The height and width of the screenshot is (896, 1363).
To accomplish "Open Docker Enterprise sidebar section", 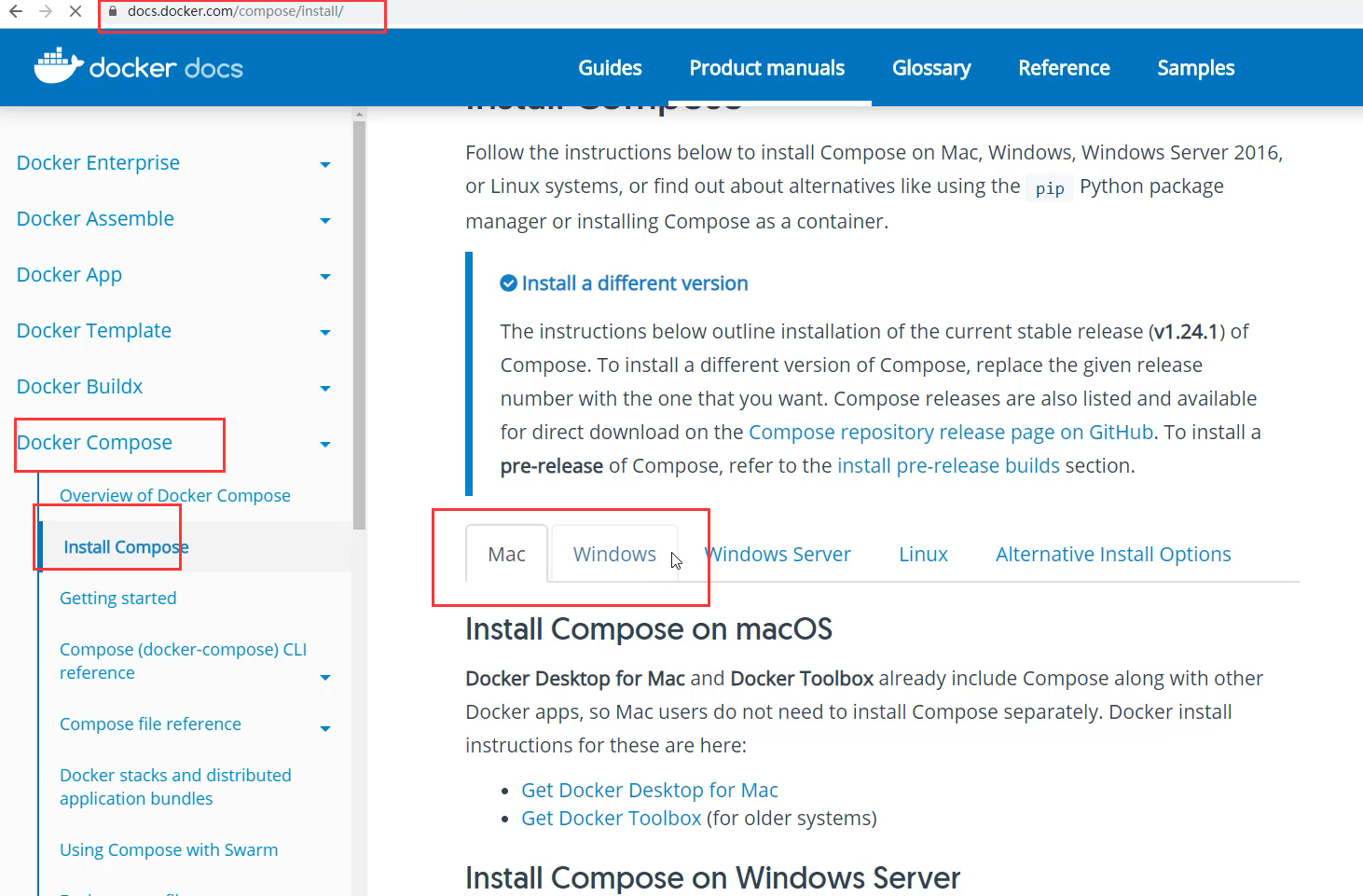I will 98,162.
